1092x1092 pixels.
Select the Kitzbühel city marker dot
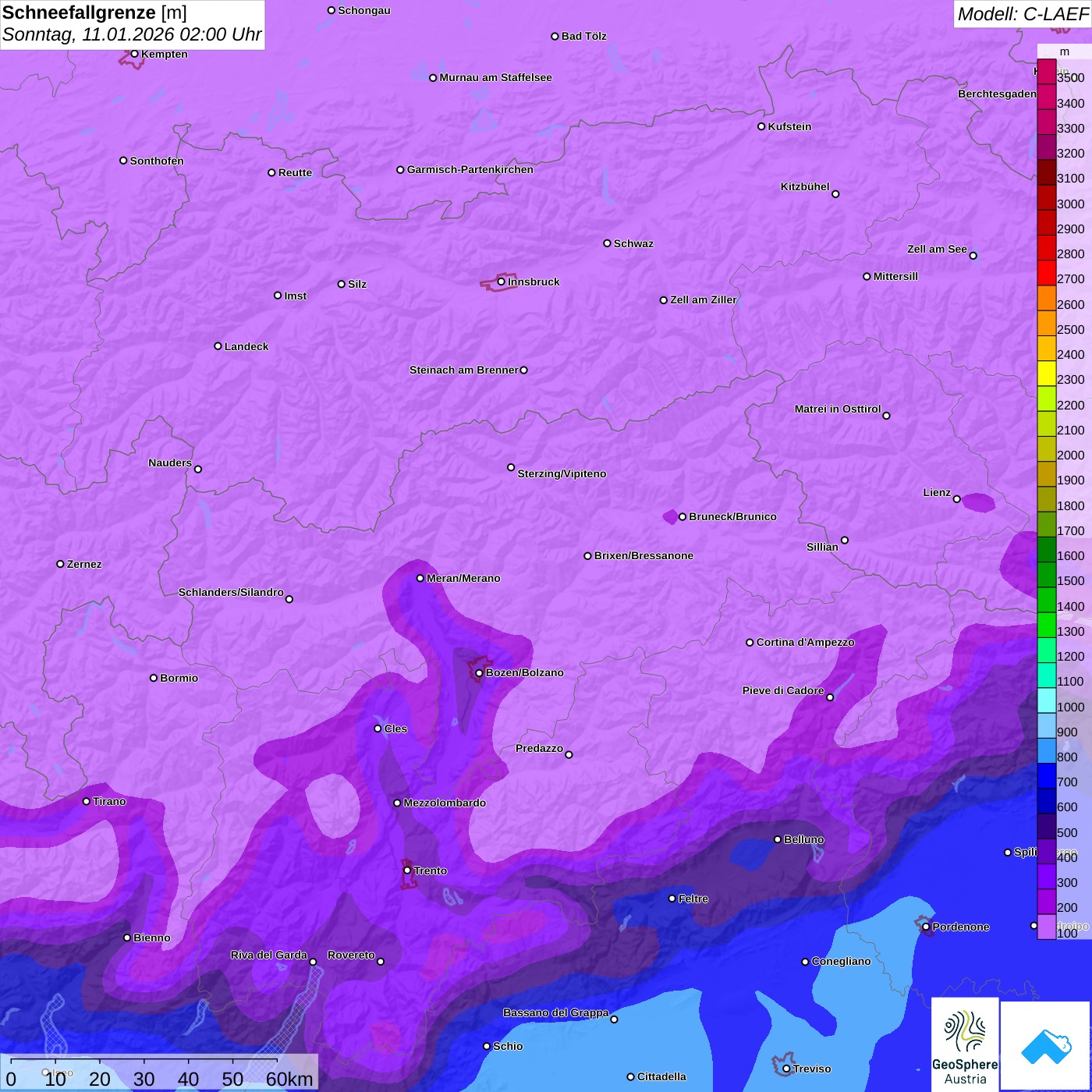(x=835, y=193)
